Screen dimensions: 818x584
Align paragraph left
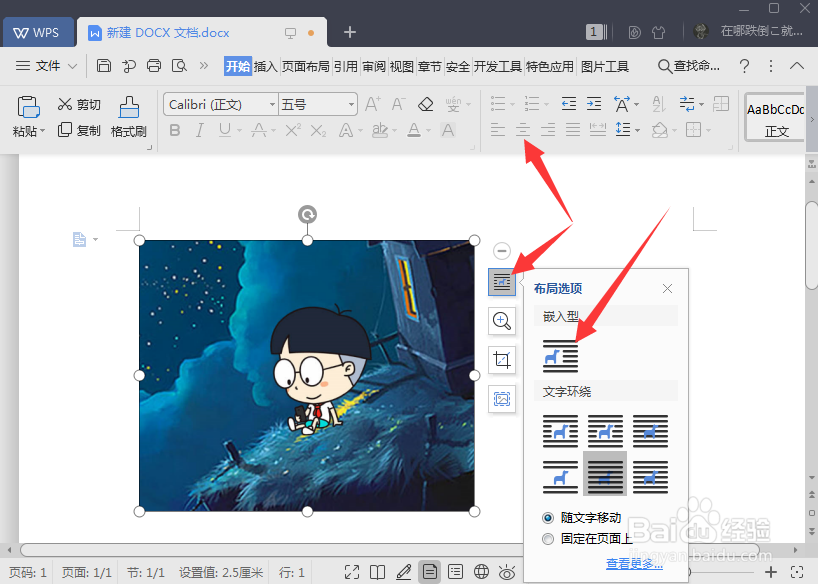(x=498, y=129)
